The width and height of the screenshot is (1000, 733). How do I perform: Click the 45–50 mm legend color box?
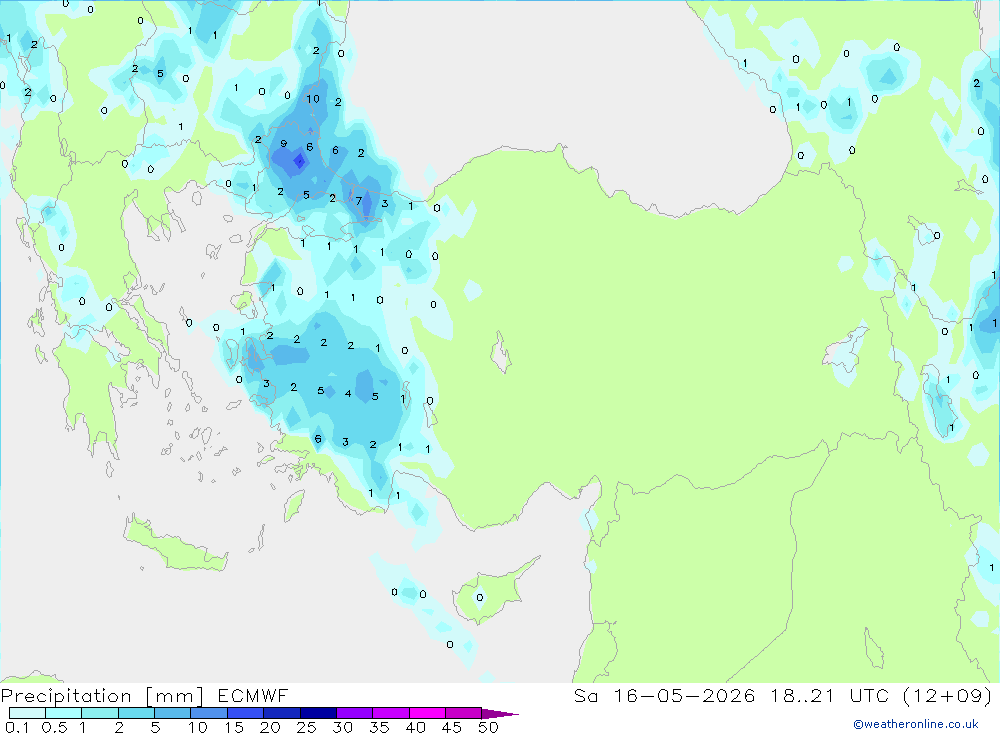tap(464, 713)
